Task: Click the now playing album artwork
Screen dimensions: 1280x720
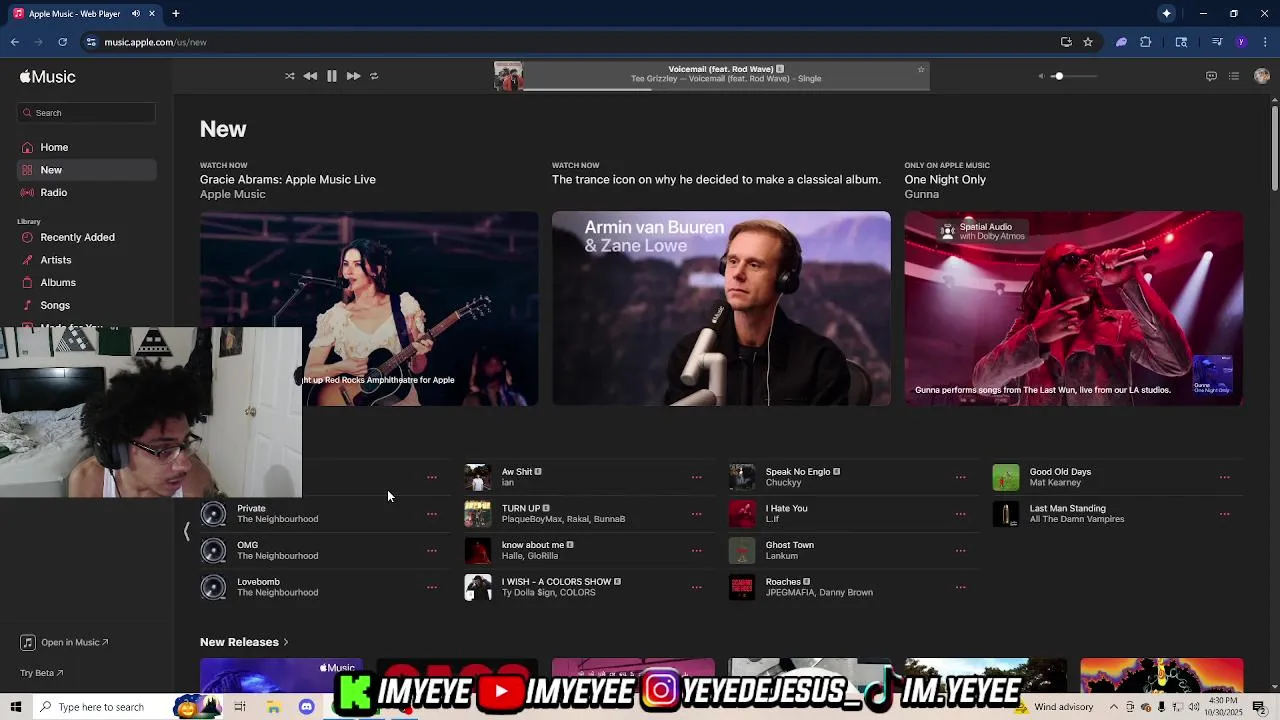Action: tap(508, 76)
